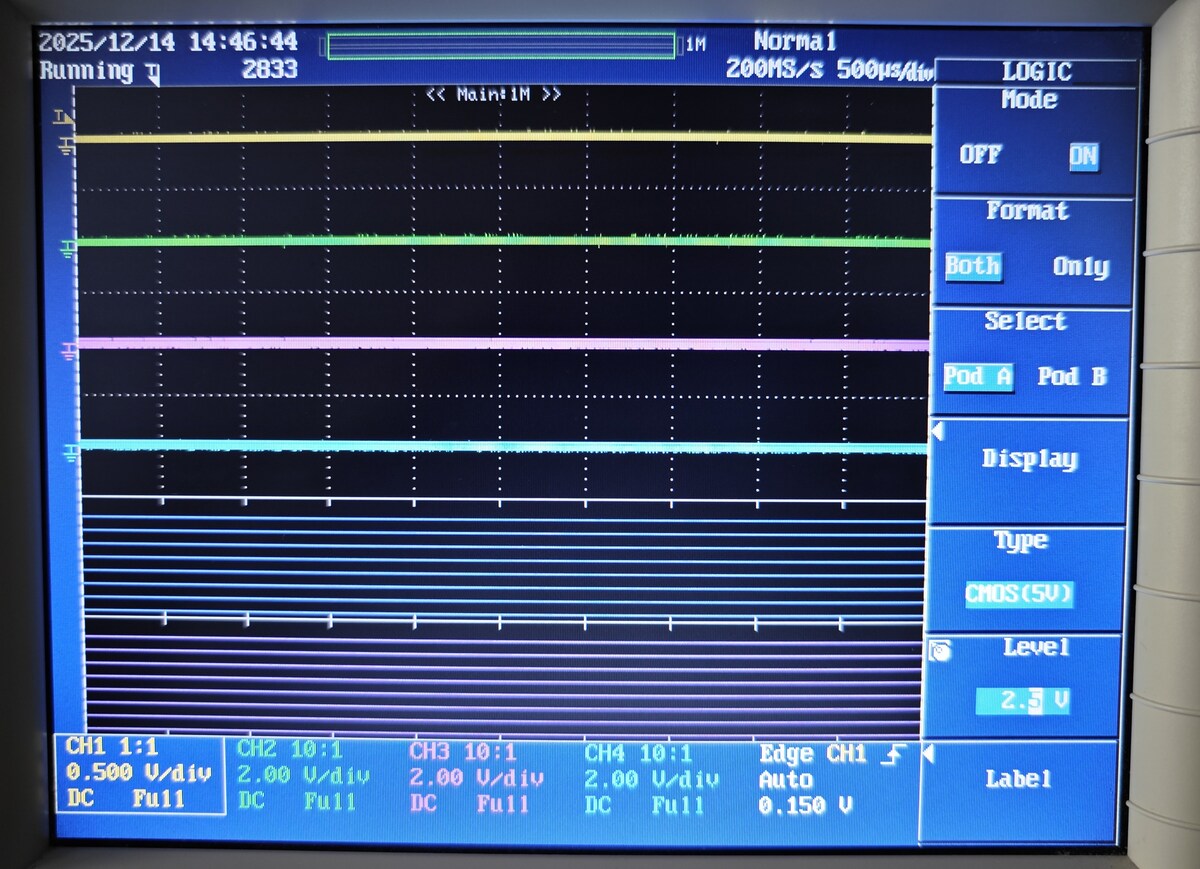Click CH3 2.00 V/div scale value

point(476,778)
